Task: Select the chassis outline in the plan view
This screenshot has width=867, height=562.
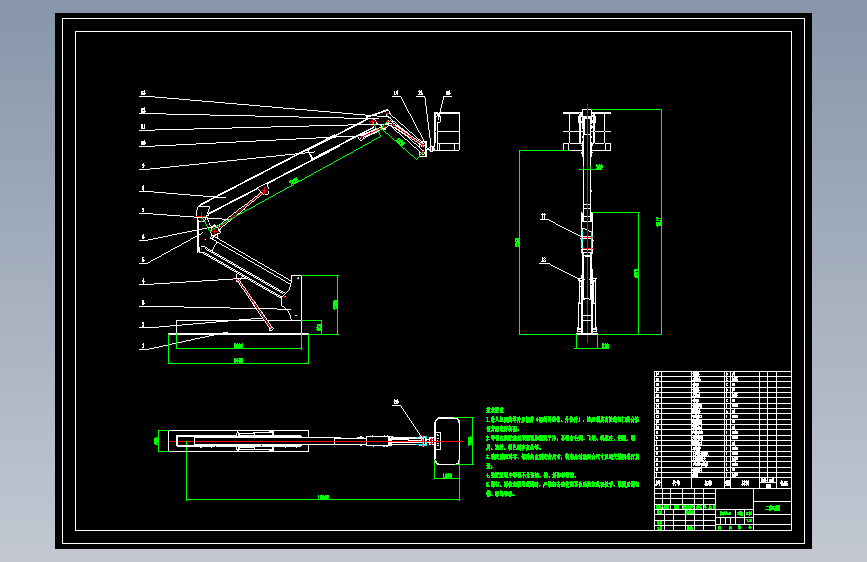Action: (x=238, y=441)
